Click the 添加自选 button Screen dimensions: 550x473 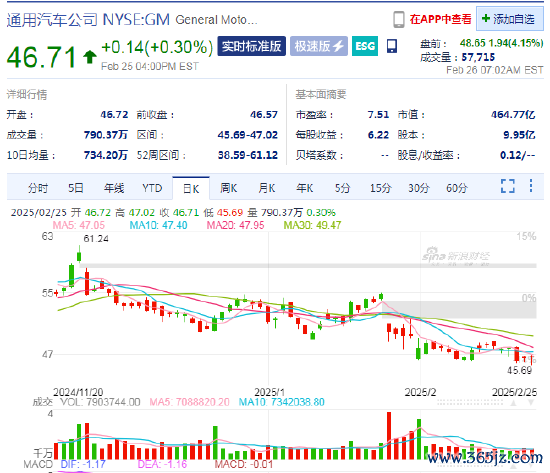(x=509, y=19)
